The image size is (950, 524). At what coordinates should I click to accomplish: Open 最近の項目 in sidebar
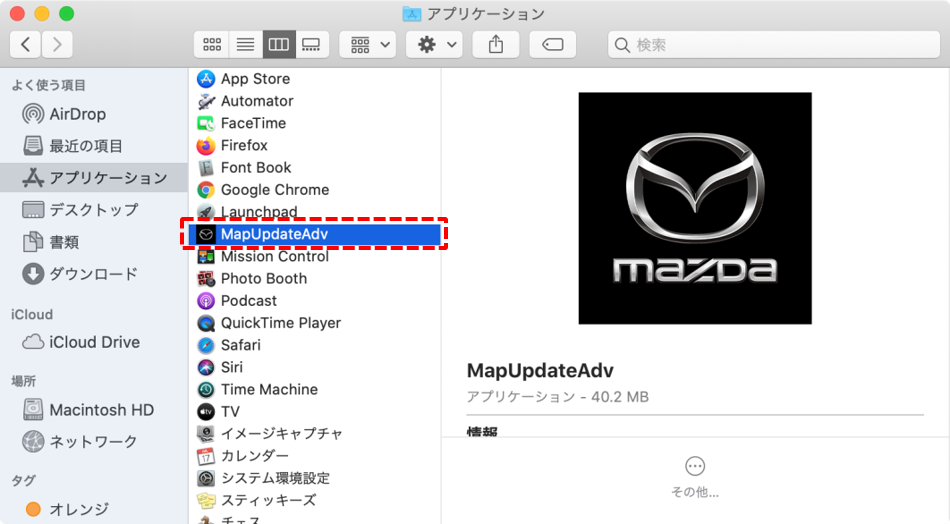pyautogui.click(x=94, y=146)
